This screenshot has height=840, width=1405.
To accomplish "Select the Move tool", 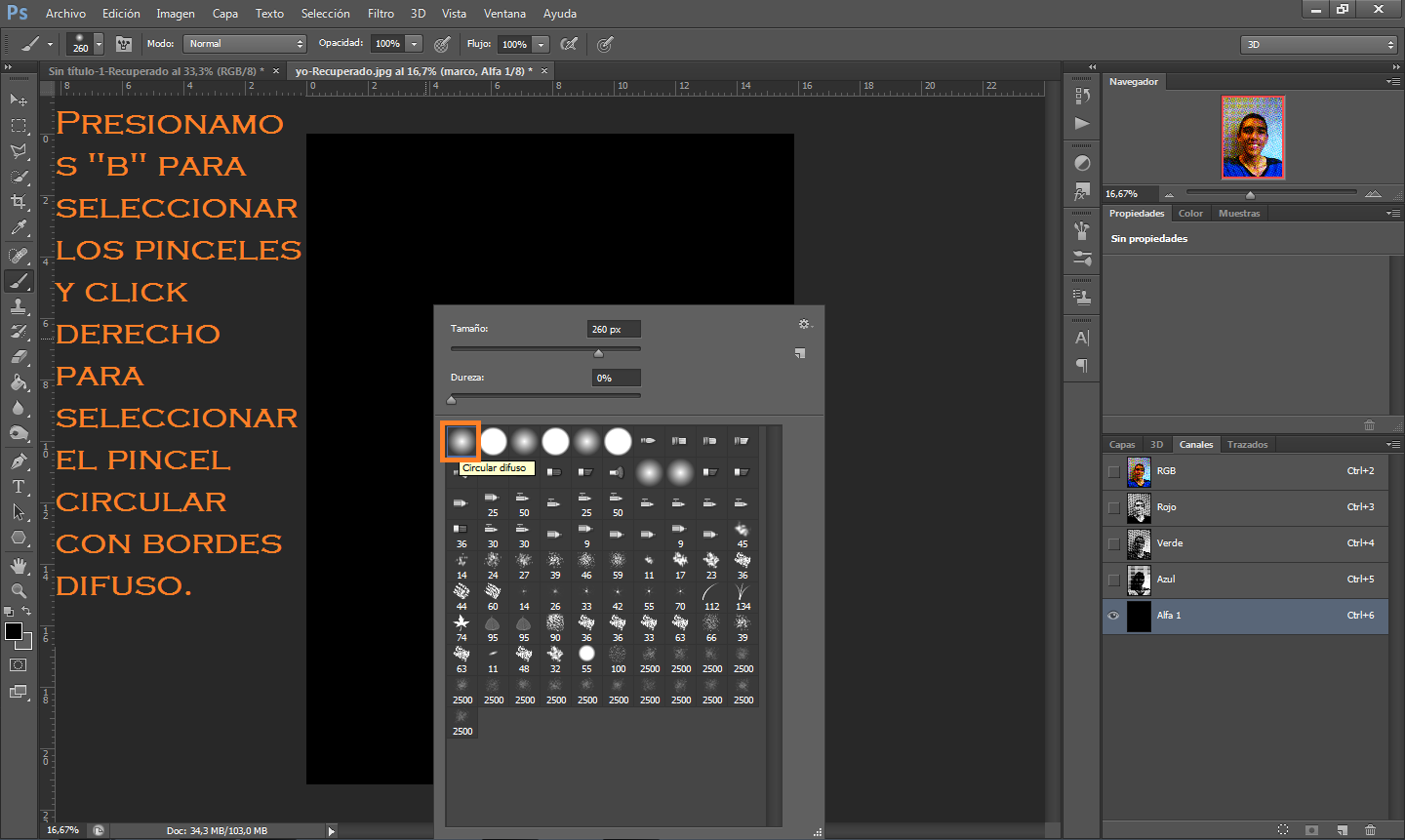I will point(19,100).
